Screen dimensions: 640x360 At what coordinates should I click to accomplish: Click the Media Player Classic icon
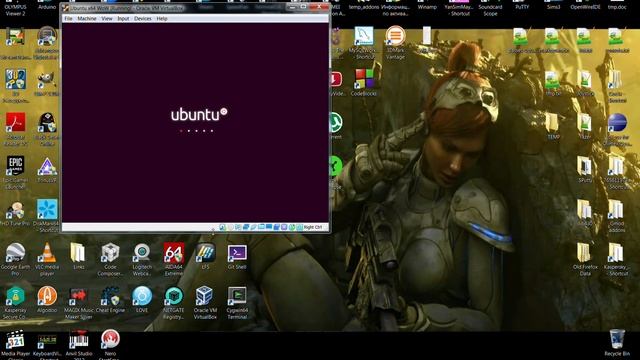(16, 340)
